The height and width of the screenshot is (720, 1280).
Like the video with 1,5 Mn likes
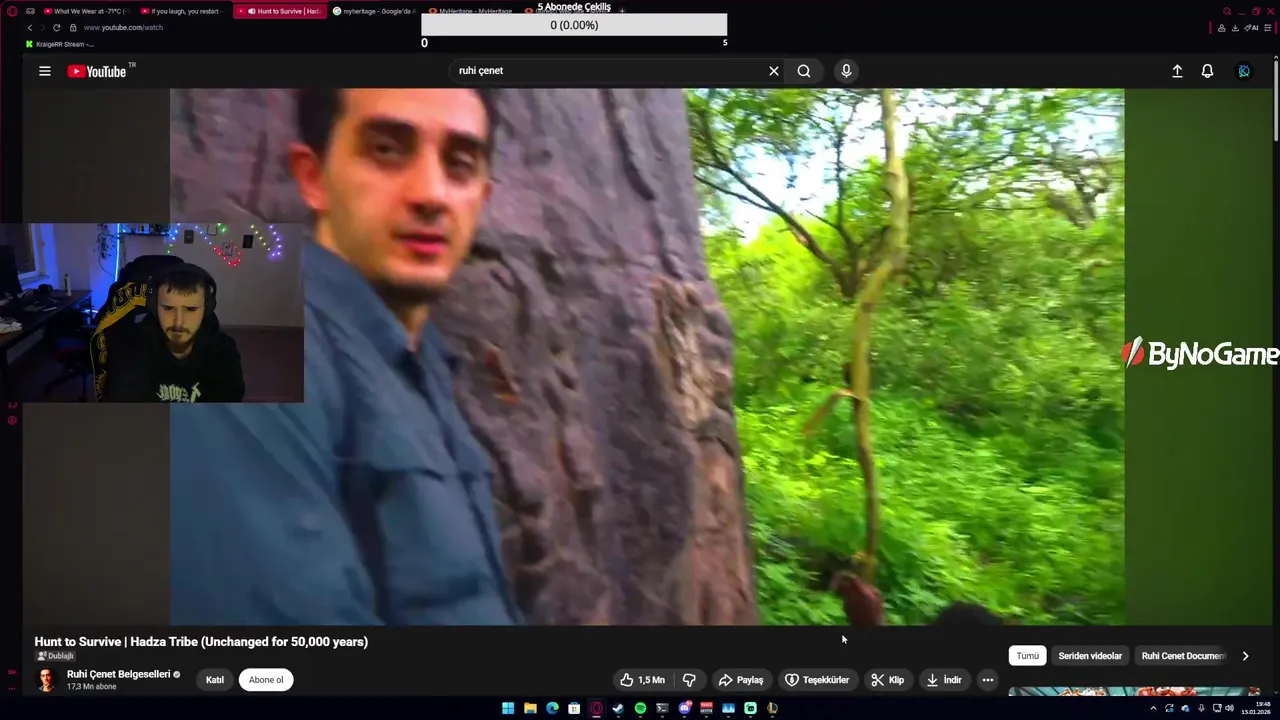click(x=641, y=680)
